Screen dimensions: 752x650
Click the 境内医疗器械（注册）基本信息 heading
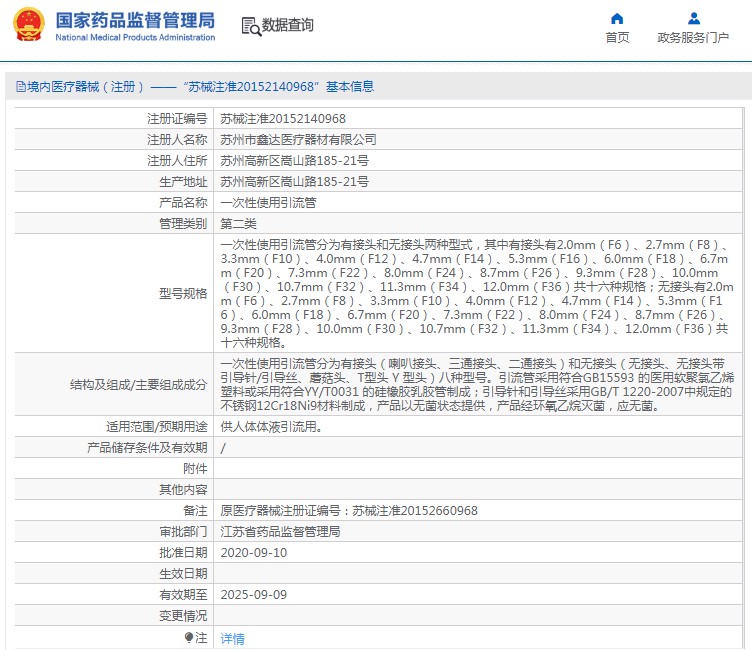200,87
